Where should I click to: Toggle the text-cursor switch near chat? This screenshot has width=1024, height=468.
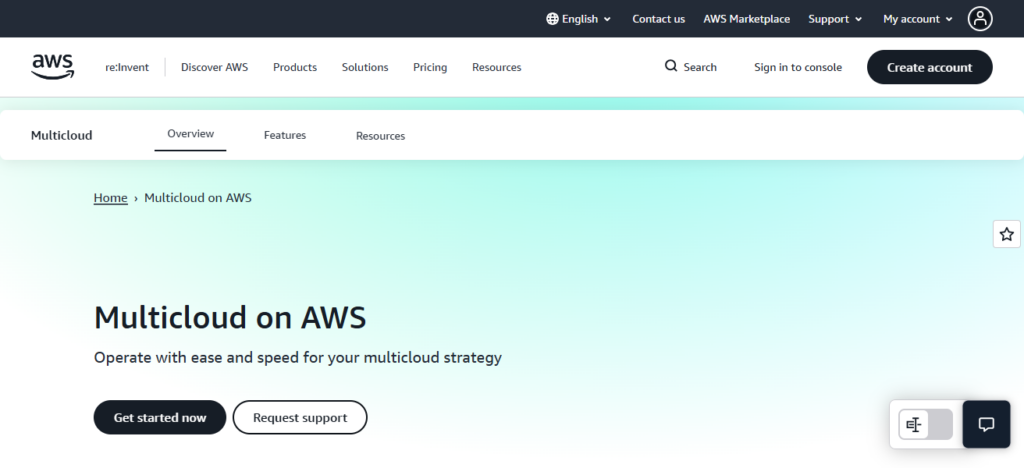(925, 425)
